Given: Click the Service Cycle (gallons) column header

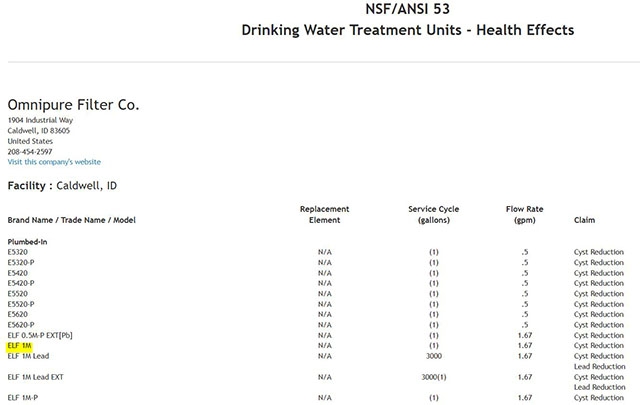Looking at the screenshot, I should pos(433,213).
